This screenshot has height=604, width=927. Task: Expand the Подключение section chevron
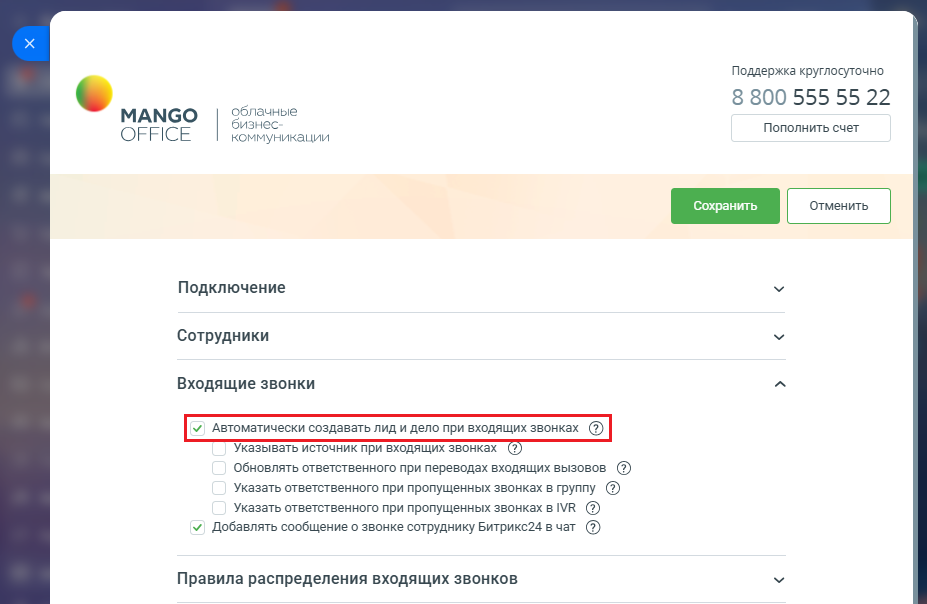coord(779,289)
